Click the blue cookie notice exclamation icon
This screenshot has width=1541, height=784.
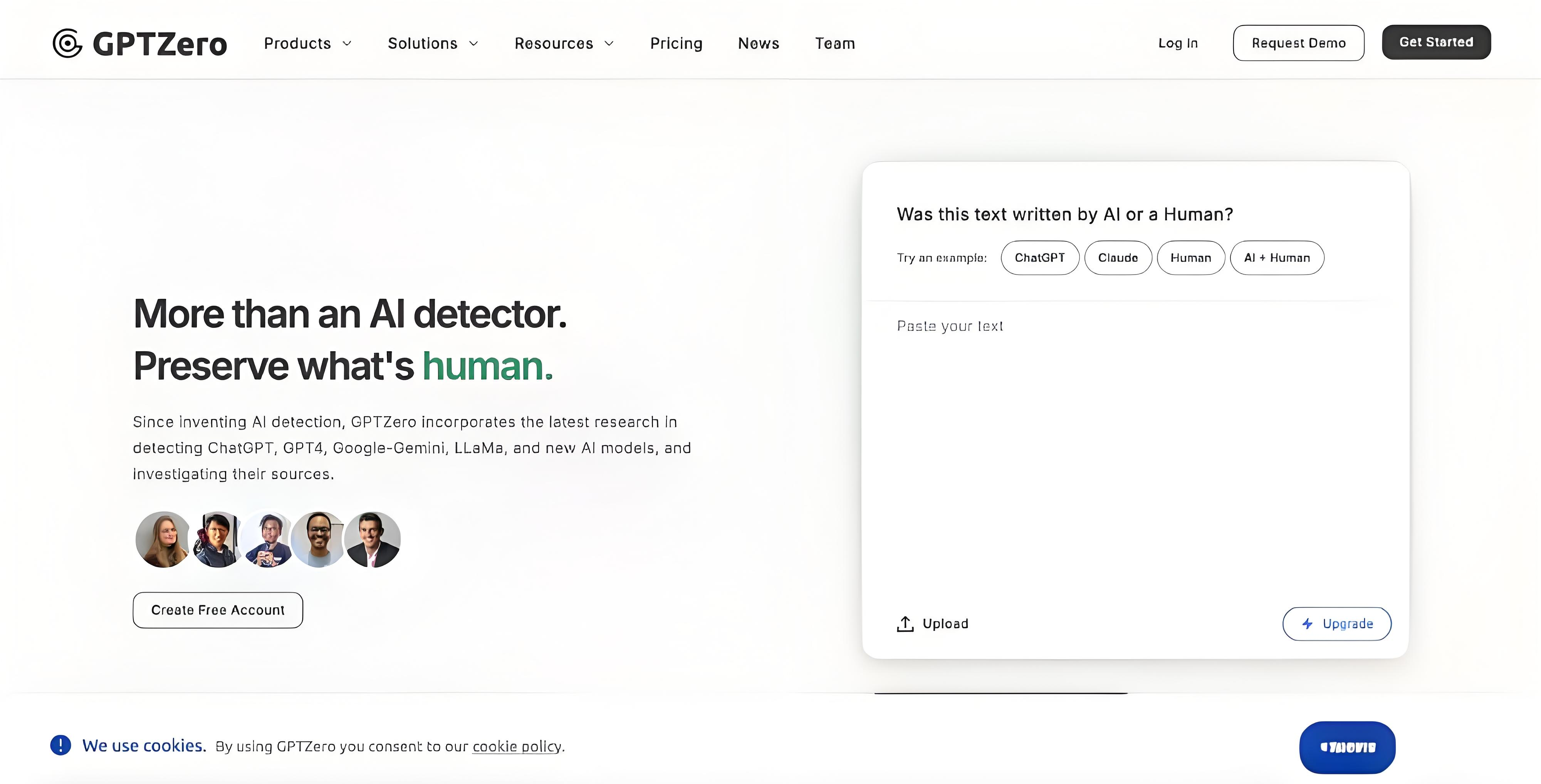[x=60, y=745]
